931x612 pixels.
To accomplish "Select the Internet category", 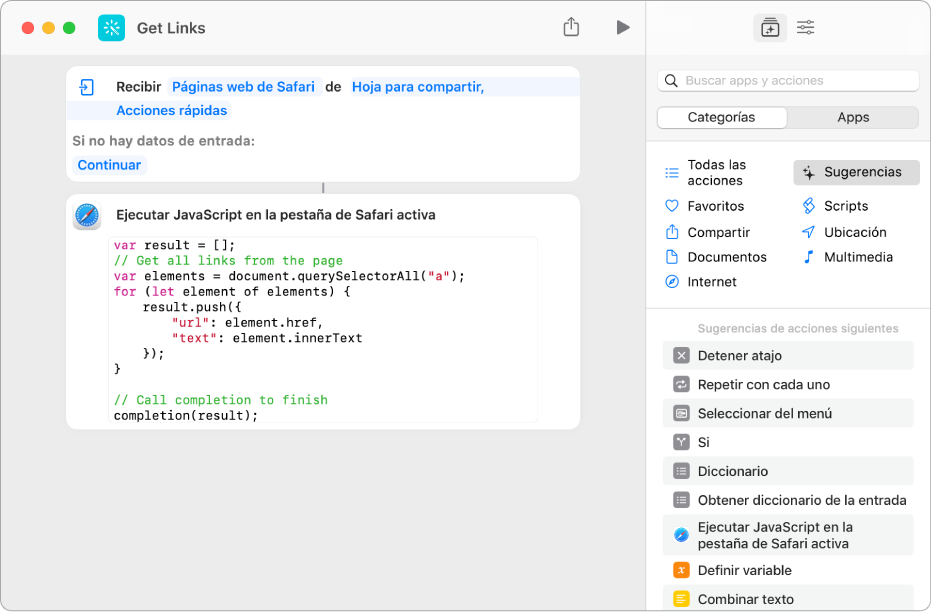I will click(x=710, y=281).
